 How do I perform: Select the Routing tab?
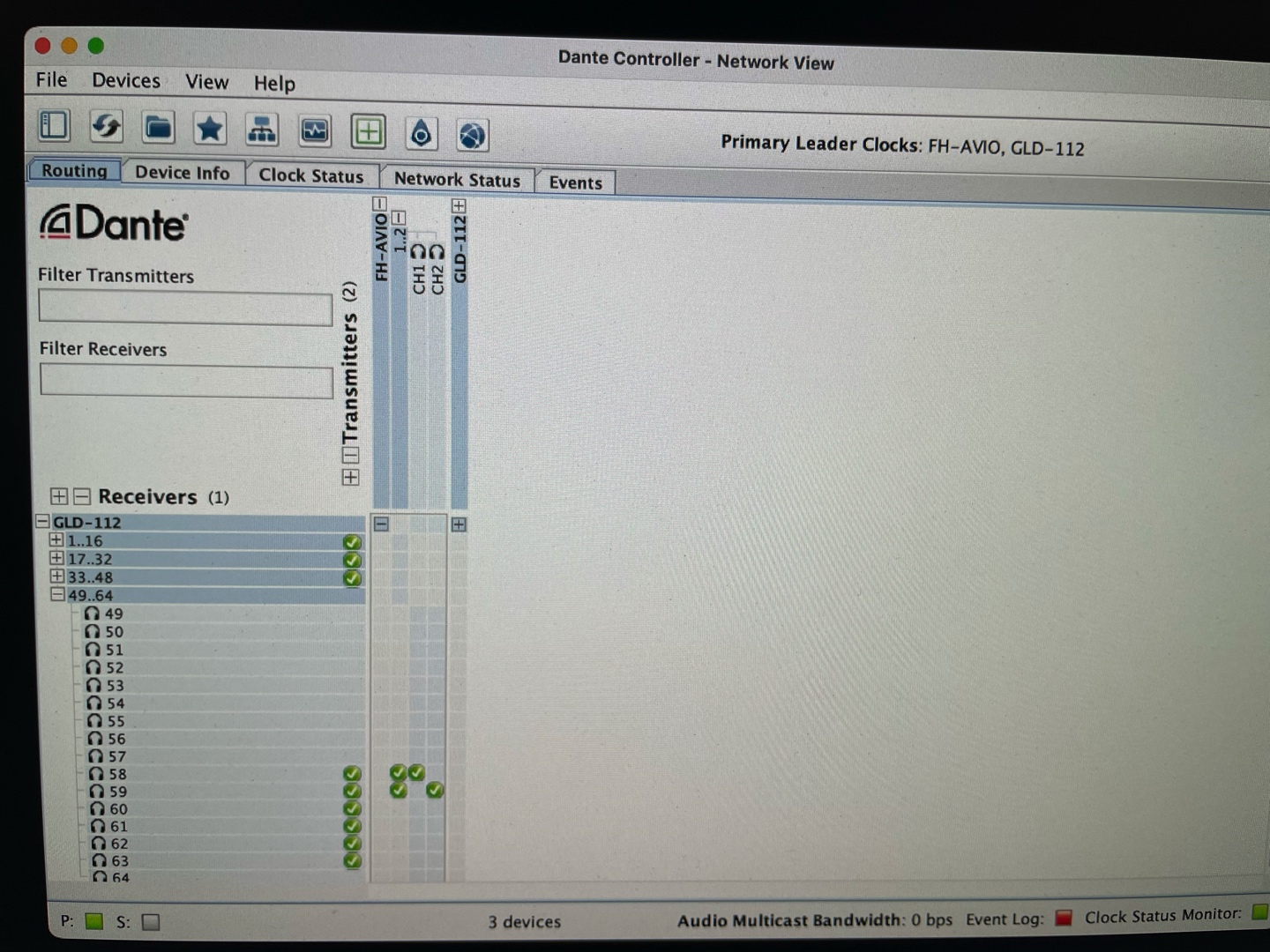[74, 170]
